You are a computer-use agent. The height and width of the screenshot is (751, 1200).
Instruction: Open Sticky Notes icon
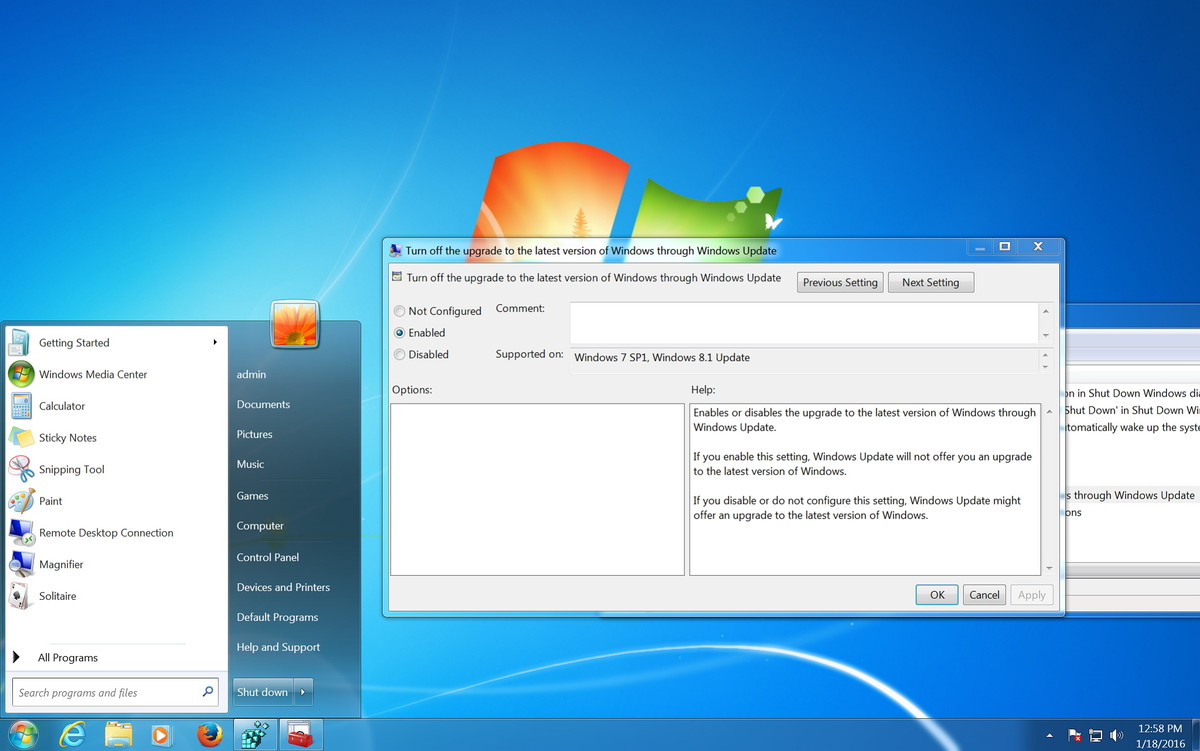tap(21, 438)
